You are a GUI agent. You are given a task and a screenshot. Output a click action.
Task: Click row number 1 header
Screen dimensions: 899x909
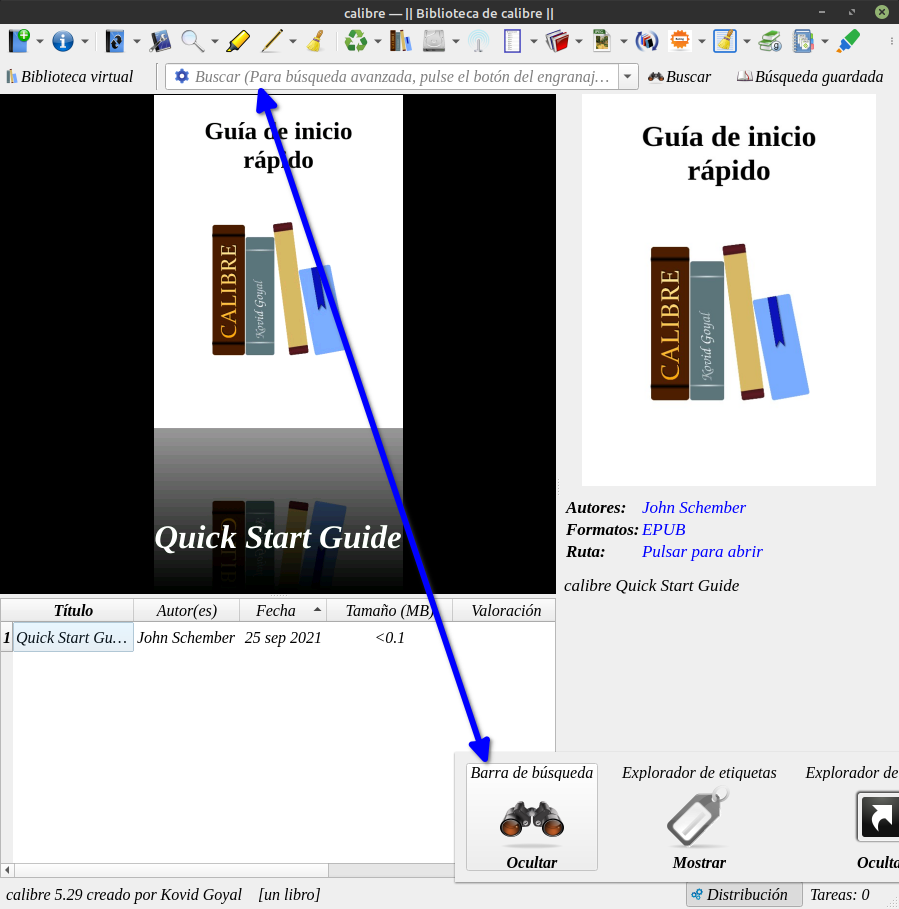point(6,637)
